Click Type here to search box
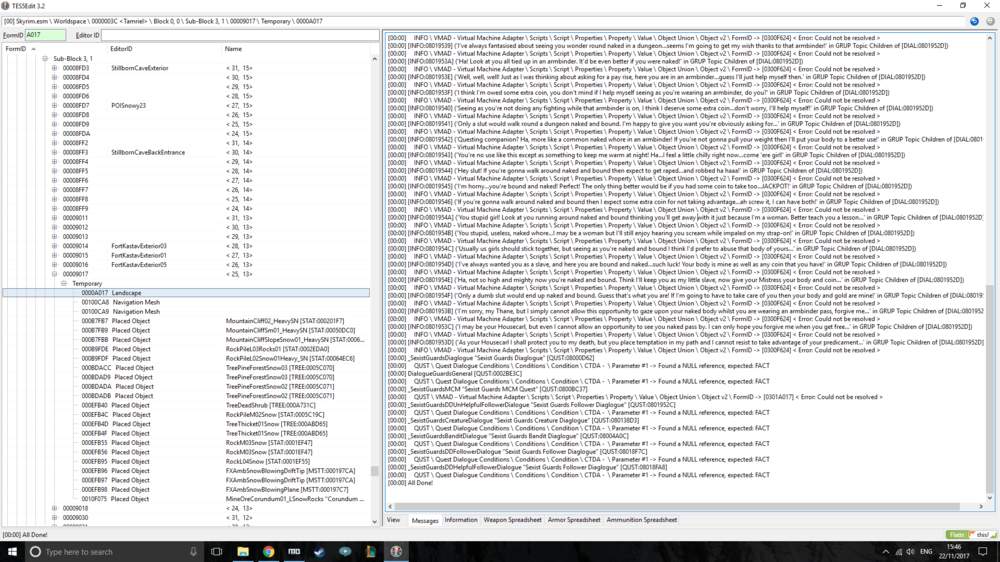The width and height of the screenshot is (1000, 562). pos(115,551)
